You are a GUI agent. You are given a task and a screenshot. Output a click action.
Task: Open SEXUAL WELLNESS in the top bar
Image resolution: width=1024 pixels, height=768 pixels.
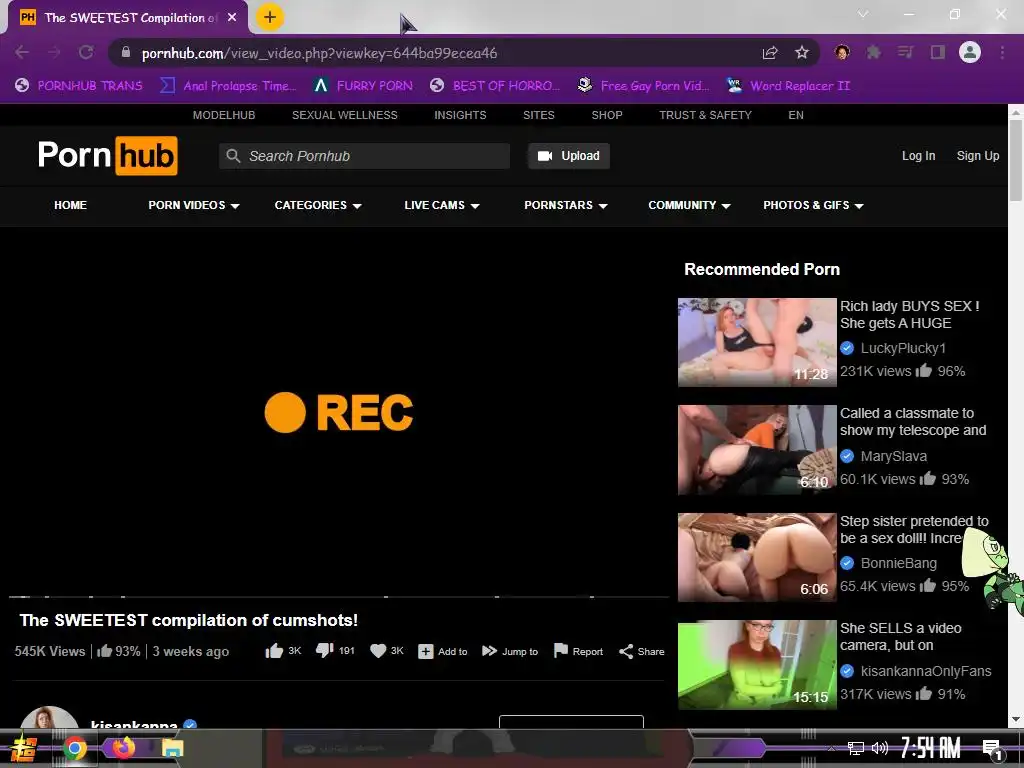point(345,115)
